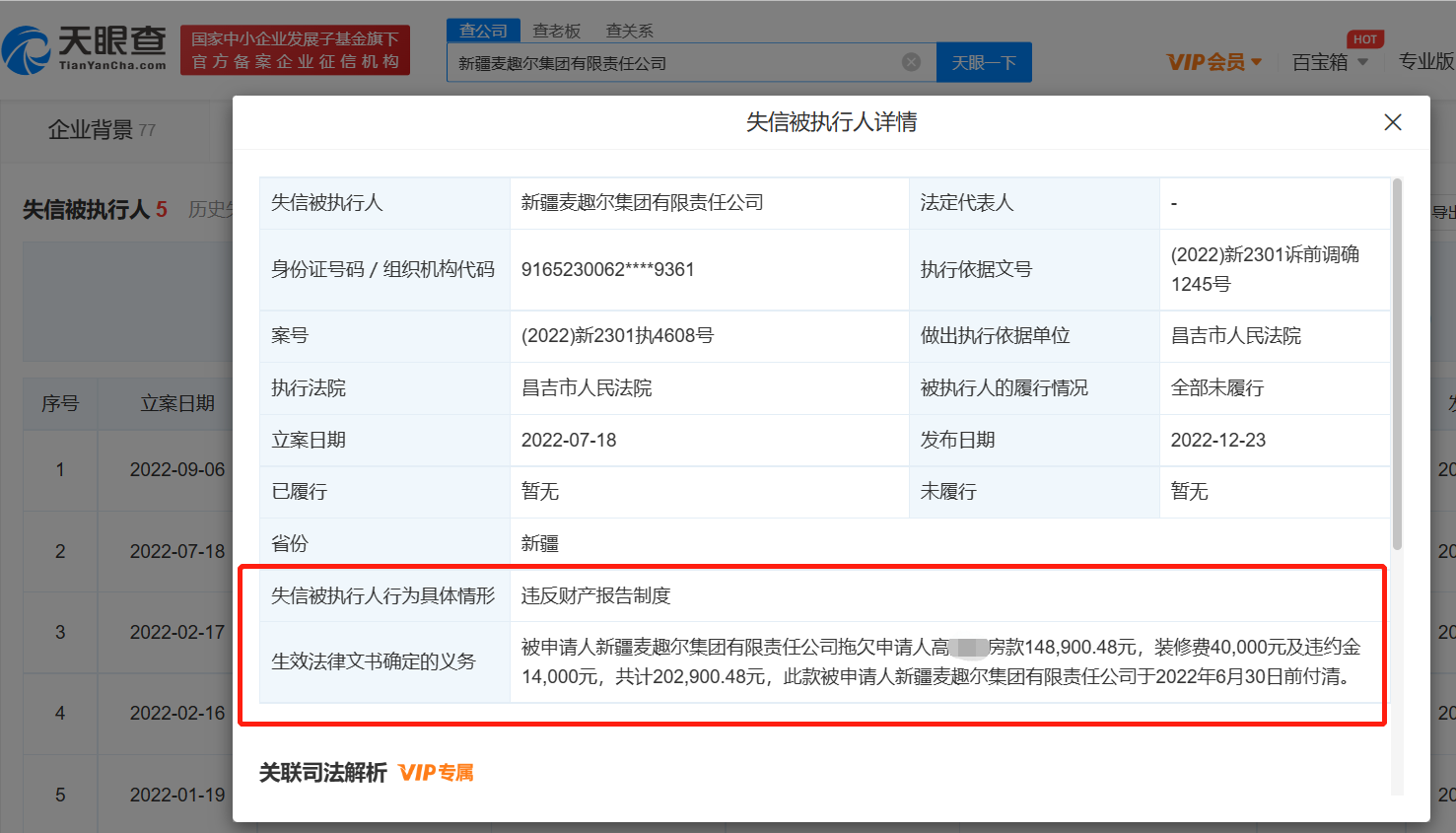The height and width of the screenshot is (833, 1456).
Task: Open the 专业版 menu
Action: 1425,62
